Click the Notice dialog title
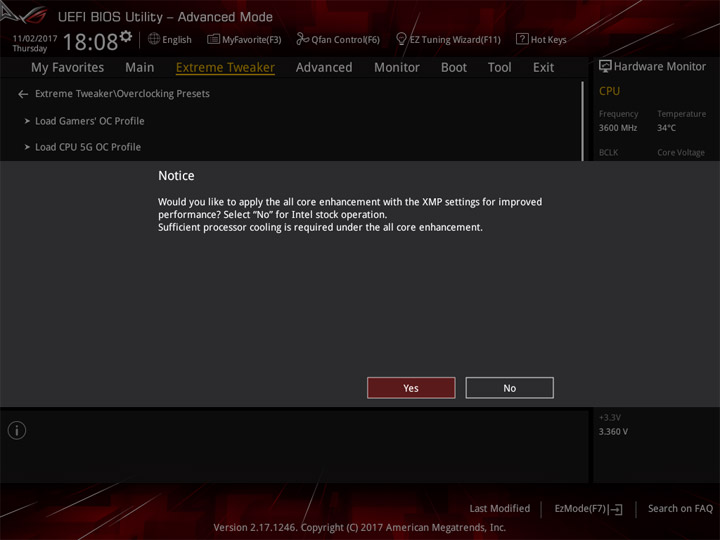Screen dimensions: 720x540 [176, 176]
